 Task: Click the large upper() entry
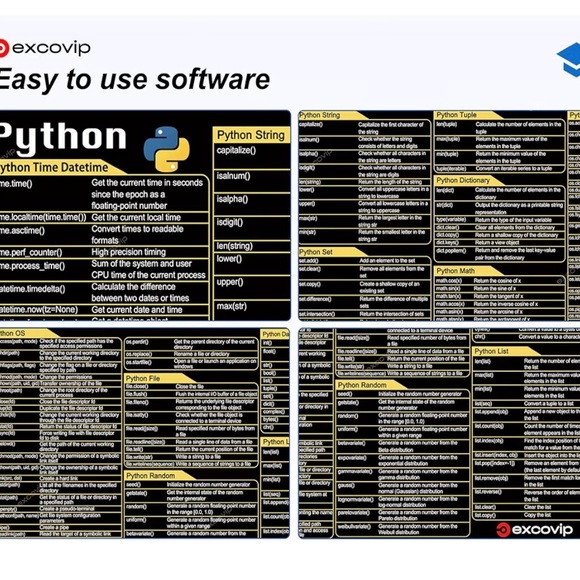230,282
